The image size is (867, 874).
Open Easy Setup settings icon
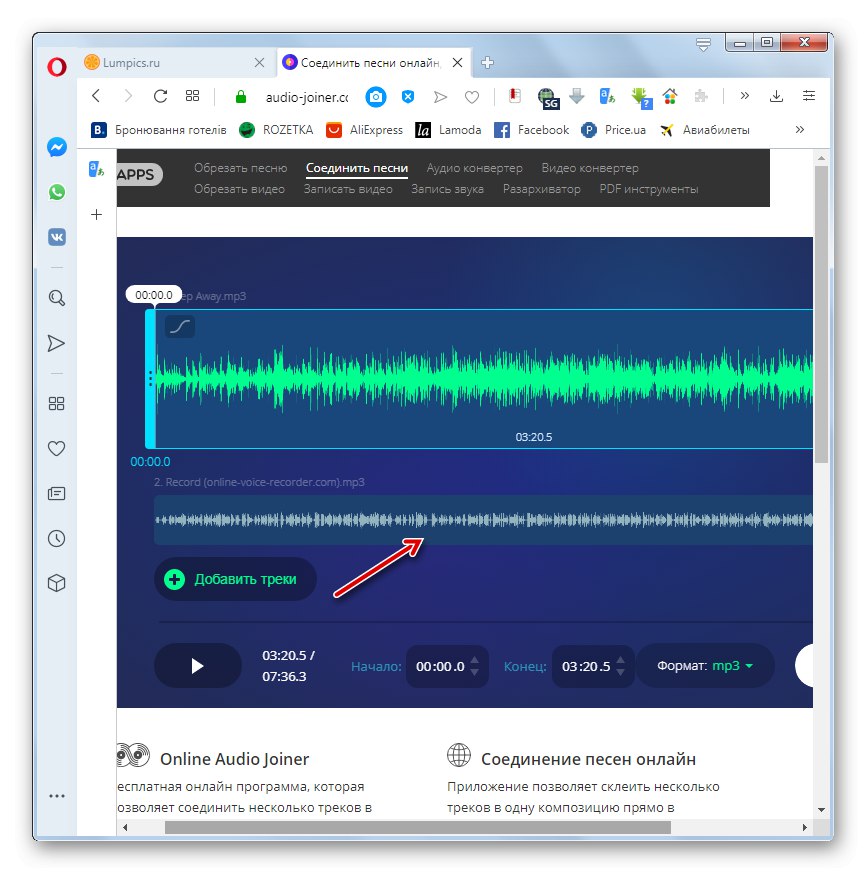pyautogui.click(x=808, y=96)
